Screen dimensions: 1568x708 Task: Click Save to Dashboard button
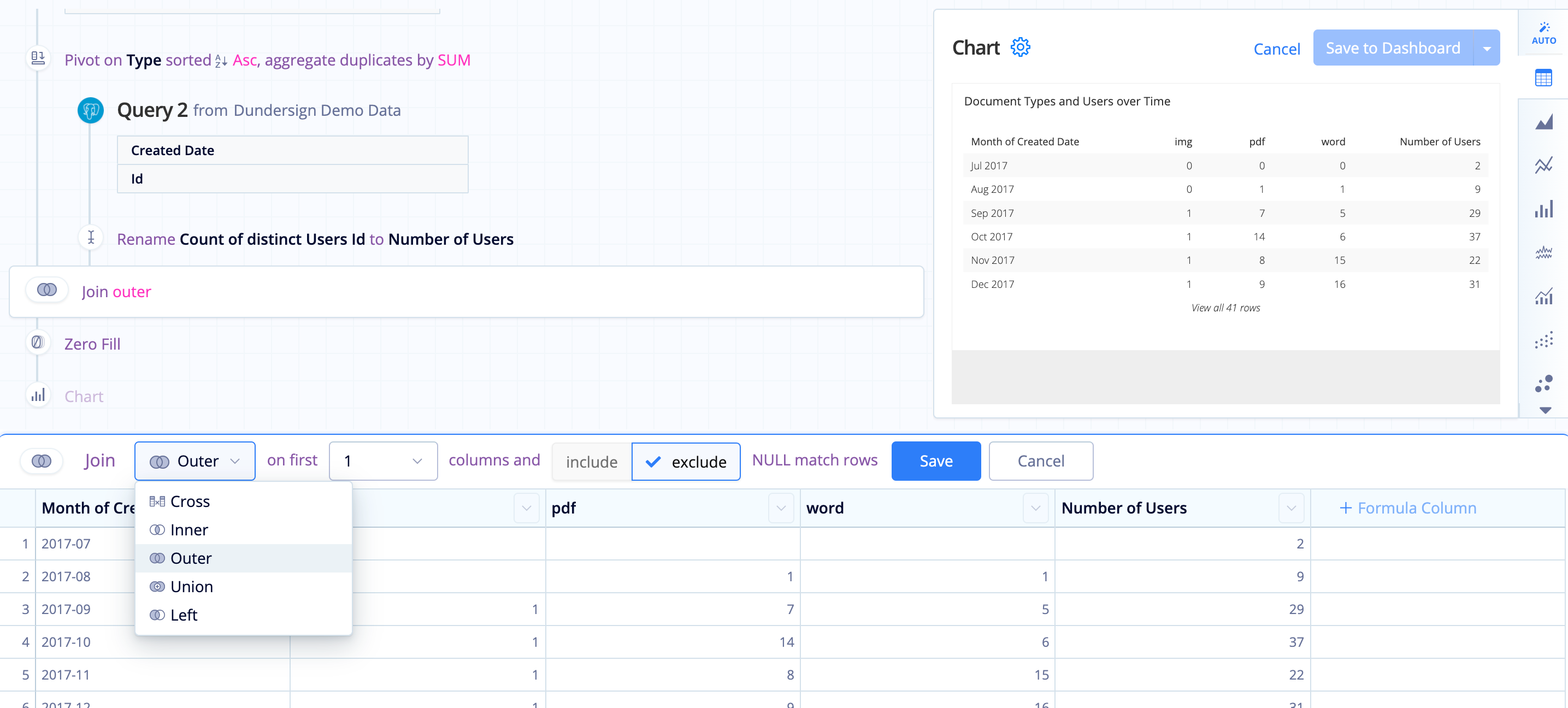(1393, 47)
